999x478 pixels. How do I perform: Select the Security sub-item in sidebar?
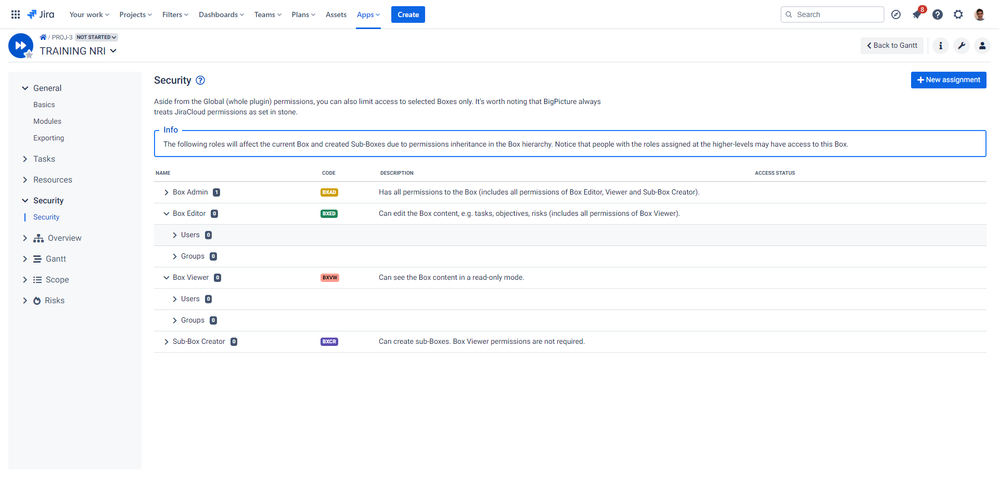(x=47, y=217)
